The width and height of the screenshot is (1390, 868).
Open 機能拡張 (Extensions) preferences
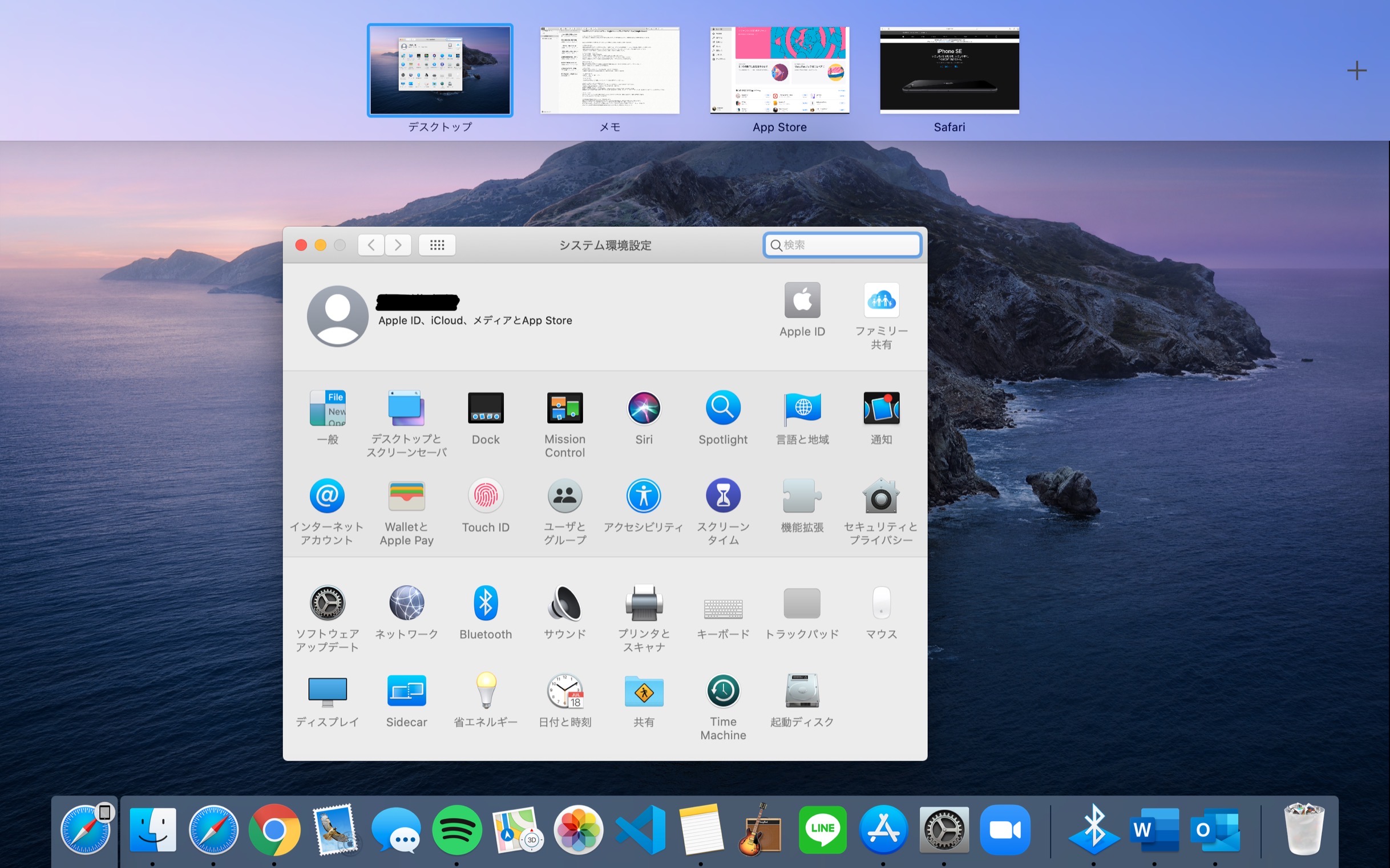[x=802, y=496]
